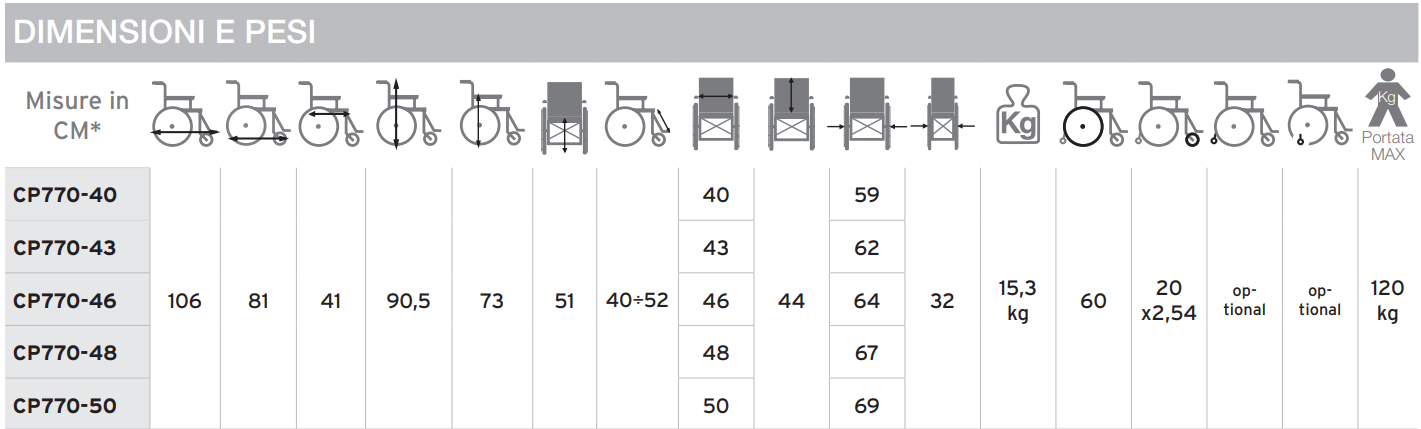Click the DIMENSIONI E PESI header
Viewport: 1421px width, 429px height.
click(166, 33)
